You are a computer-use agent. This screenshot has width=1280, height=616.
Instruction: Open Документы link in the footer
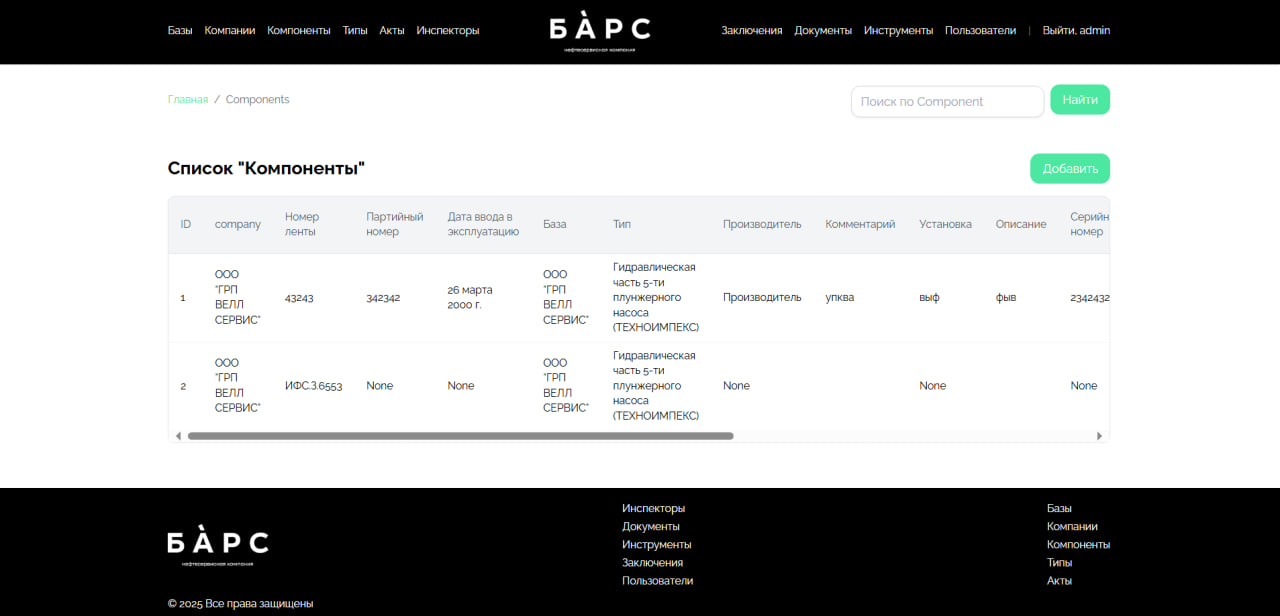click(651, 527)
